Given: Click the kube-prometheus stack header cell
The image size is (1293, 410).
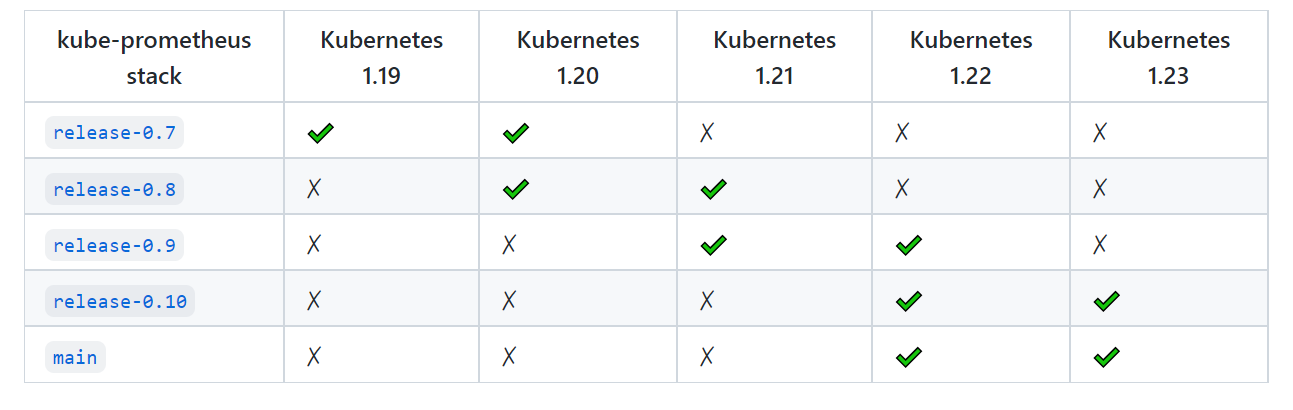Looking at the screenshot, I should pos(154,57).
